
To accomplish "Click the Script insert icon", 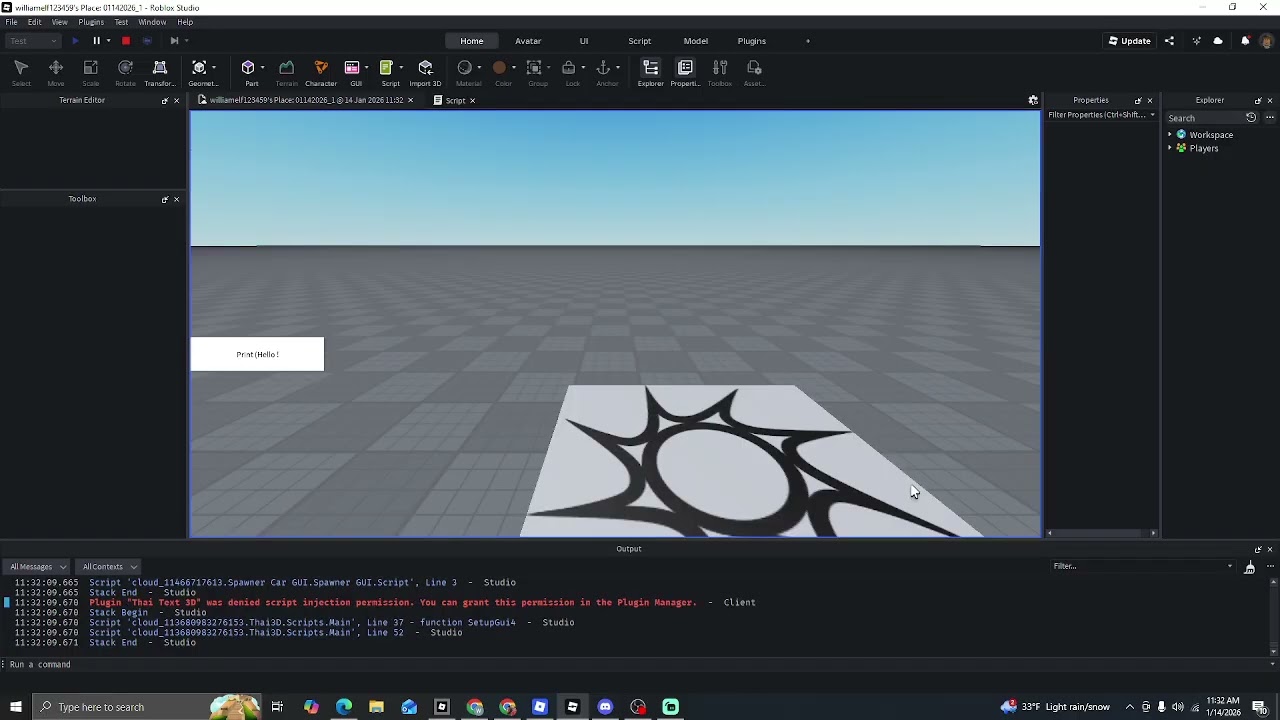I will click(386, 68).
